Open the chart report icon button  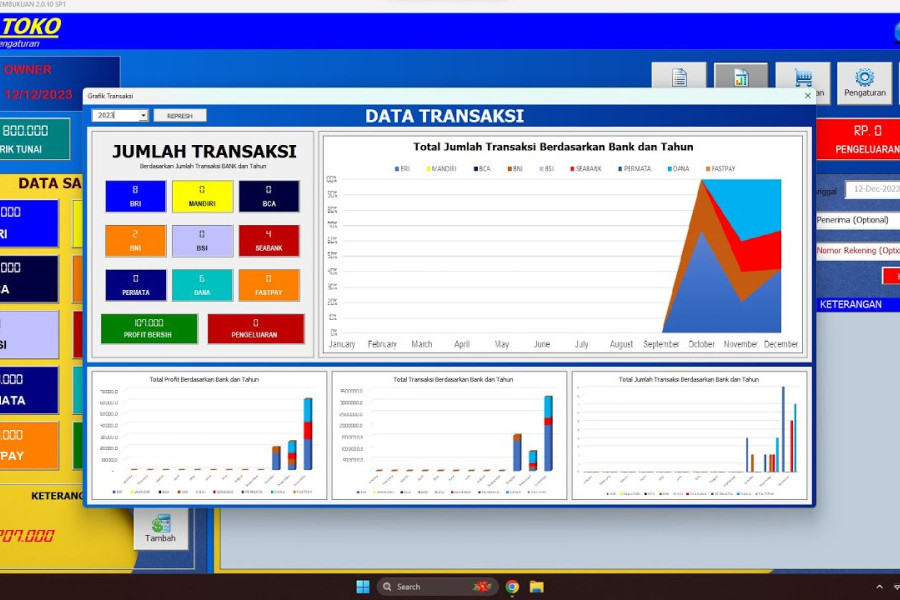[740, 77]
